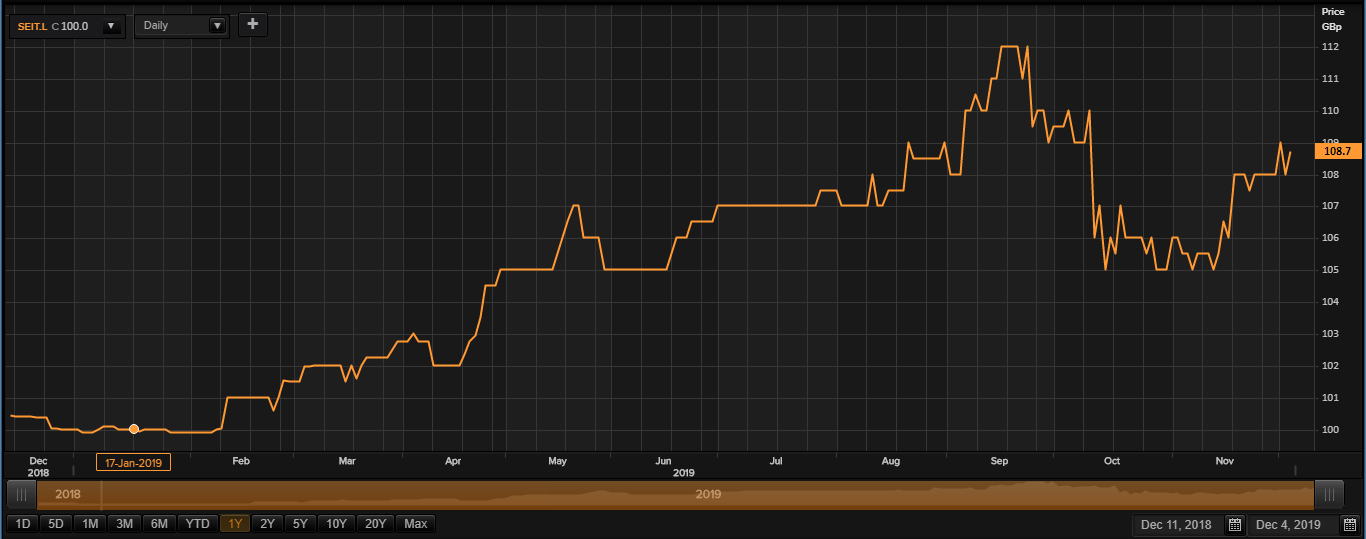
Task: Switch to the 10Y range
Action: coord(337,523)
